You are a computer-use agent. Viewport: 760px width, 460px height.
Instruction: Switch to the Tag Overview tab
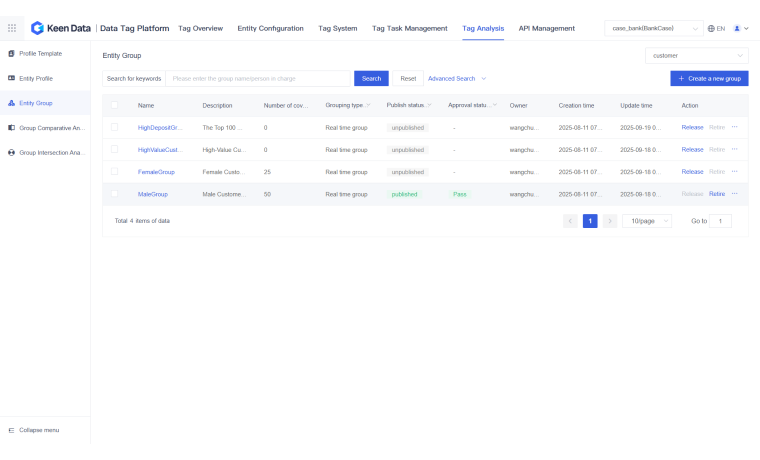click(x=200, y=28)
